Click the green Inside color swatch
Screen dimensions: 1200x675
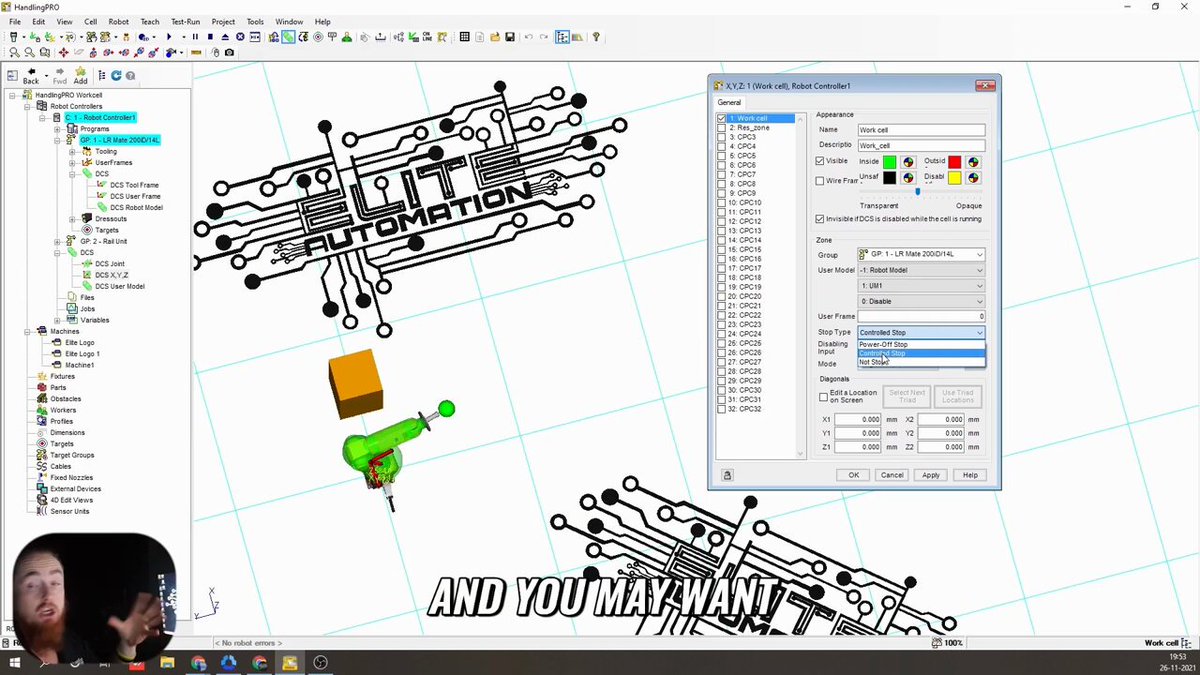pyautogui.click(x=889, y=162)
